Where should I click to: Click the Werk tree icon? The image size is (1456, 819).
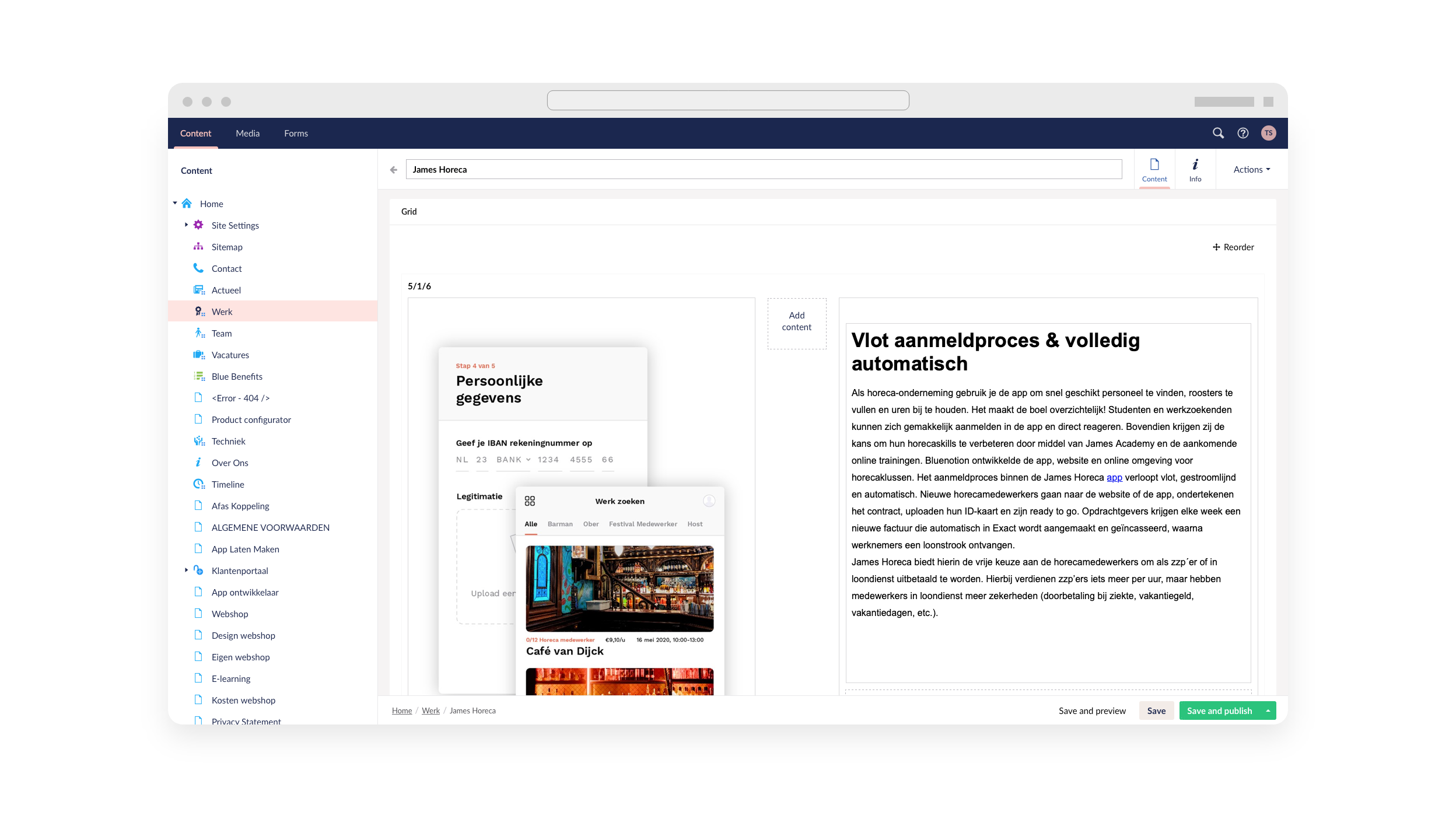click(x=199, y=311)
